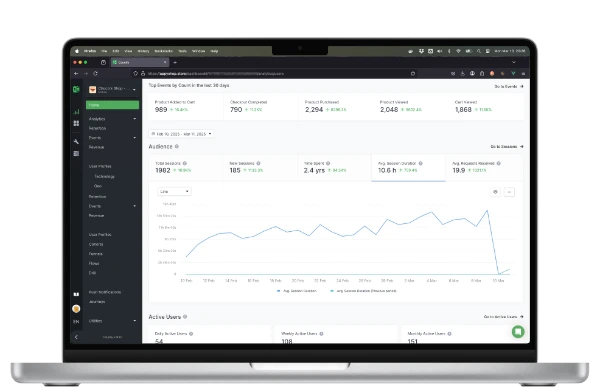Screen dimensions: 600x390
Task: Click the info icon beside Daily Active Users
Action: tap(191, 334)
